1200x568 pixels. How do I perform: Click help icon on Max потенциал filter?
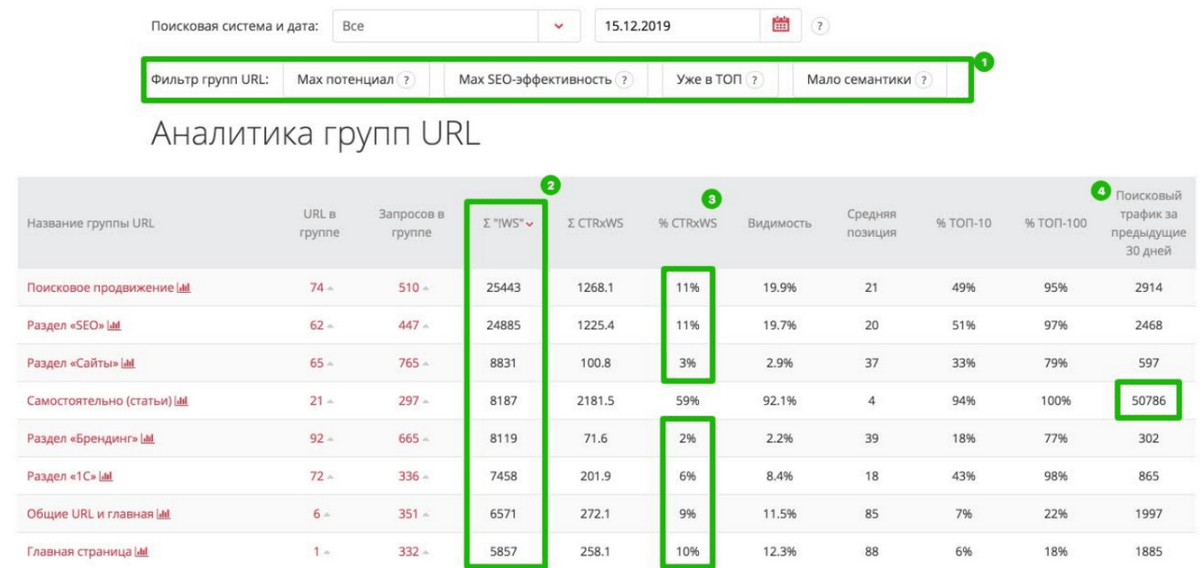(406, 80)
